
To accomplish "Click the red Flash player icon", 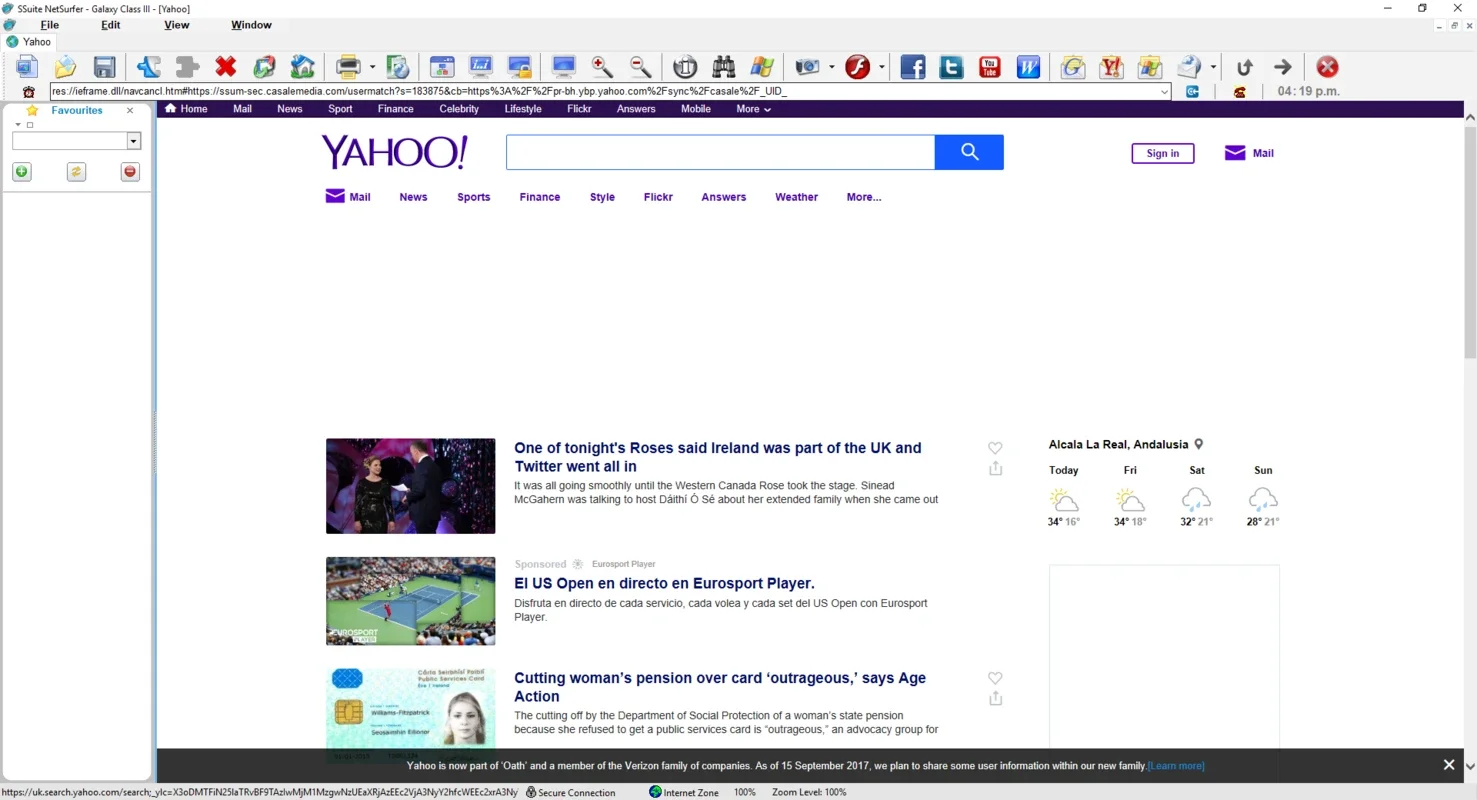I will [x=858, y=67].
